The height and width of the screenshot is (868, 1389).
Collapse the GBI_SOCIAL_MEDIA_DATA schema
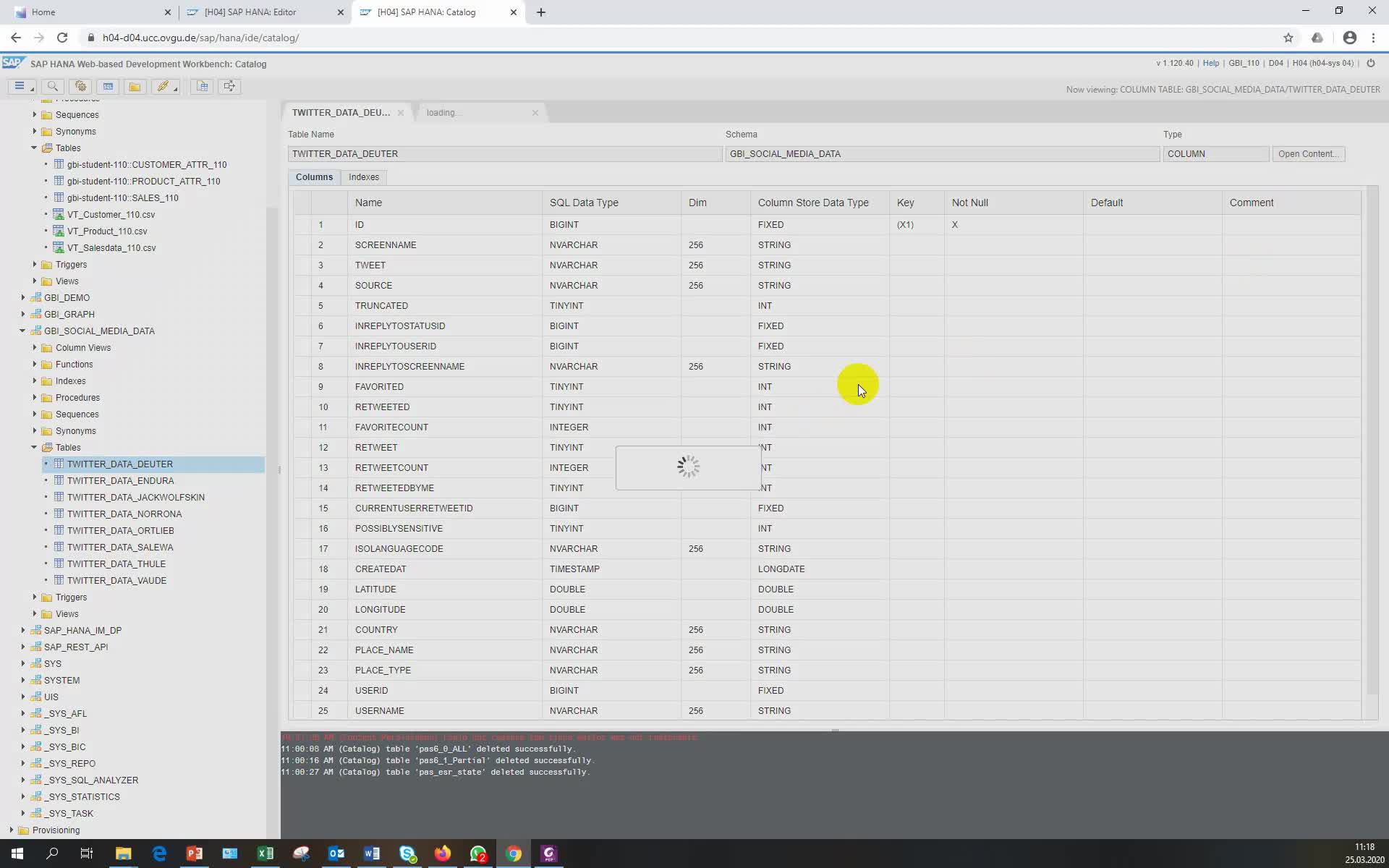pyautogui.click(x=22, y=331)
